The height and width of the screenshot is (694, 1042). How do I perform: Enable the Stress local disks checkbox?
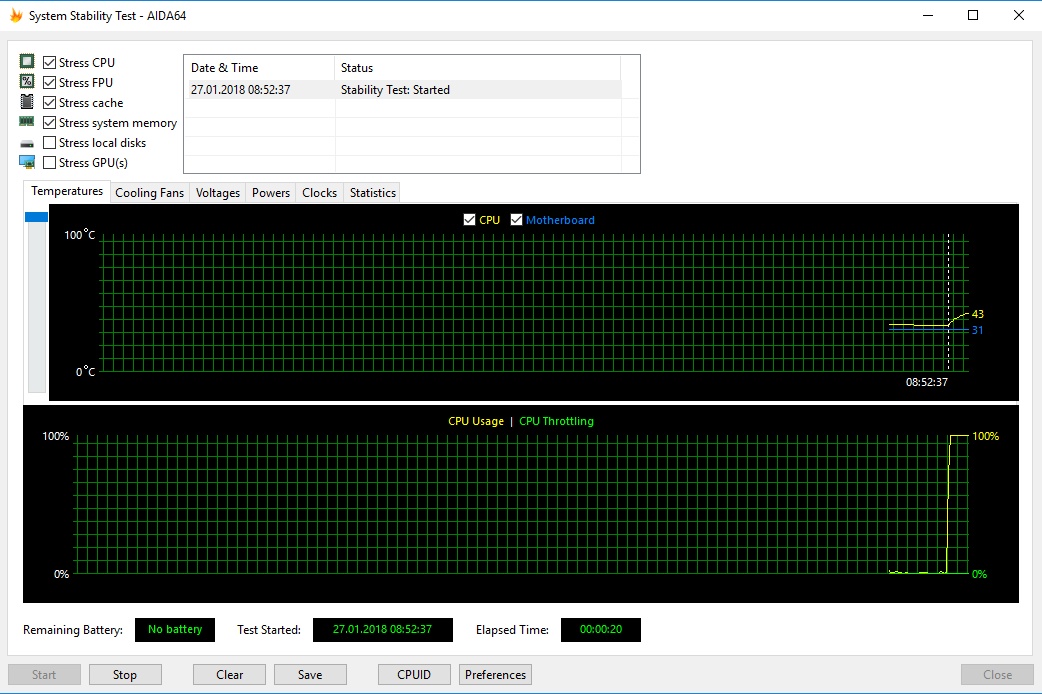click(49, 142)
